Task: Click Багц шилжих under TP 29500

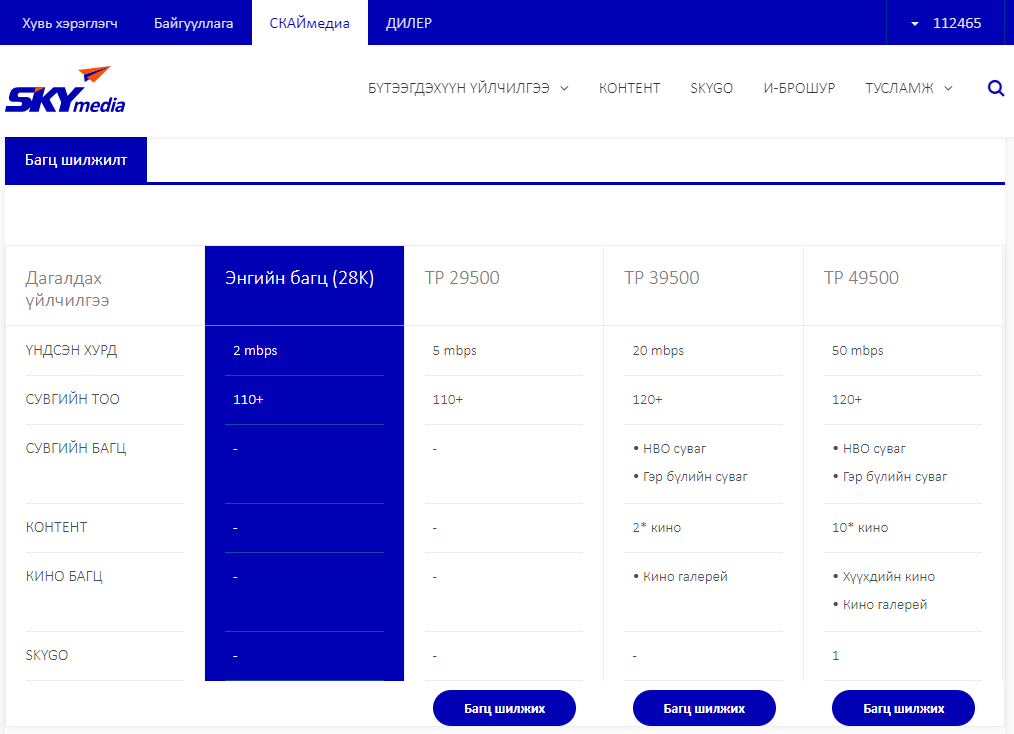Action: coord(504,708)
